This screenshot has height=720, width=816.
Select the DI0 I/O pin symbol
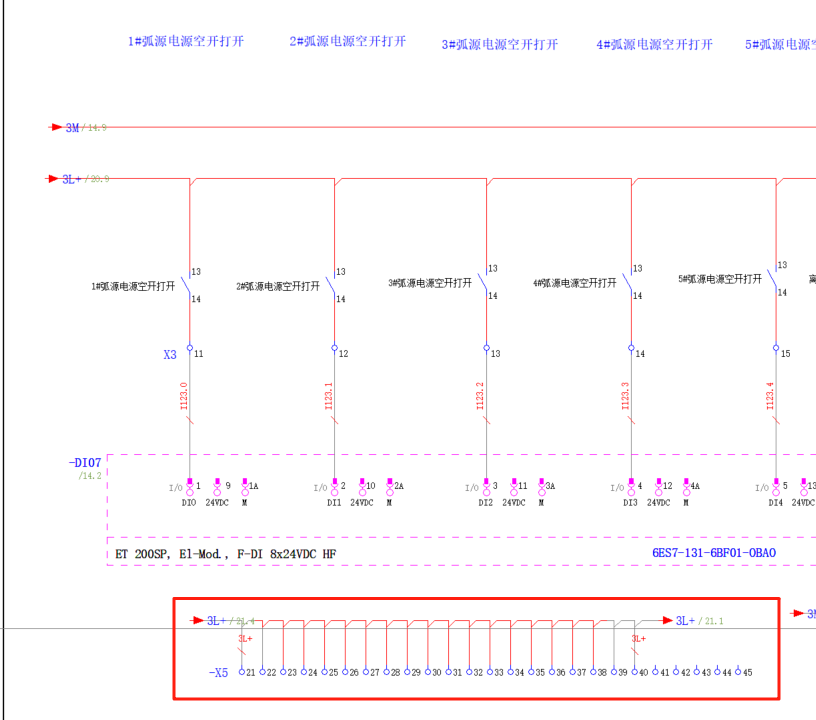coord(189,488)
